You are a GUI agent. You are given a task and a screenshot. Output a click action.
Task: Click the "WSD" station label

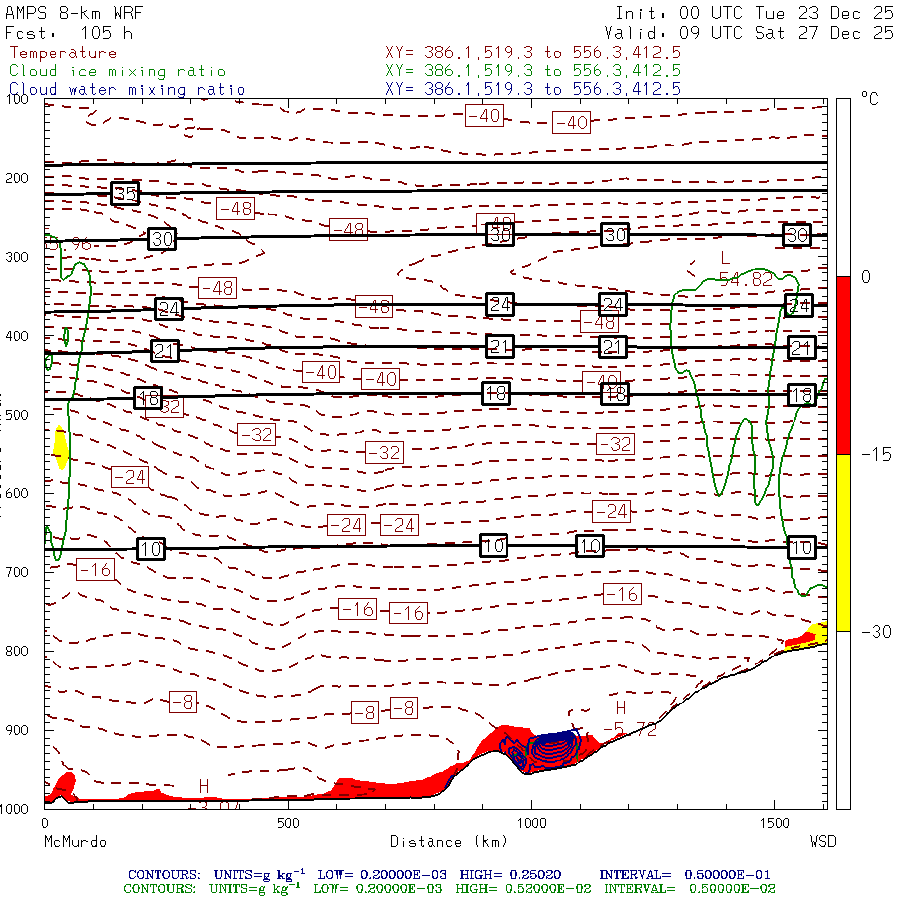click(823, 841)
